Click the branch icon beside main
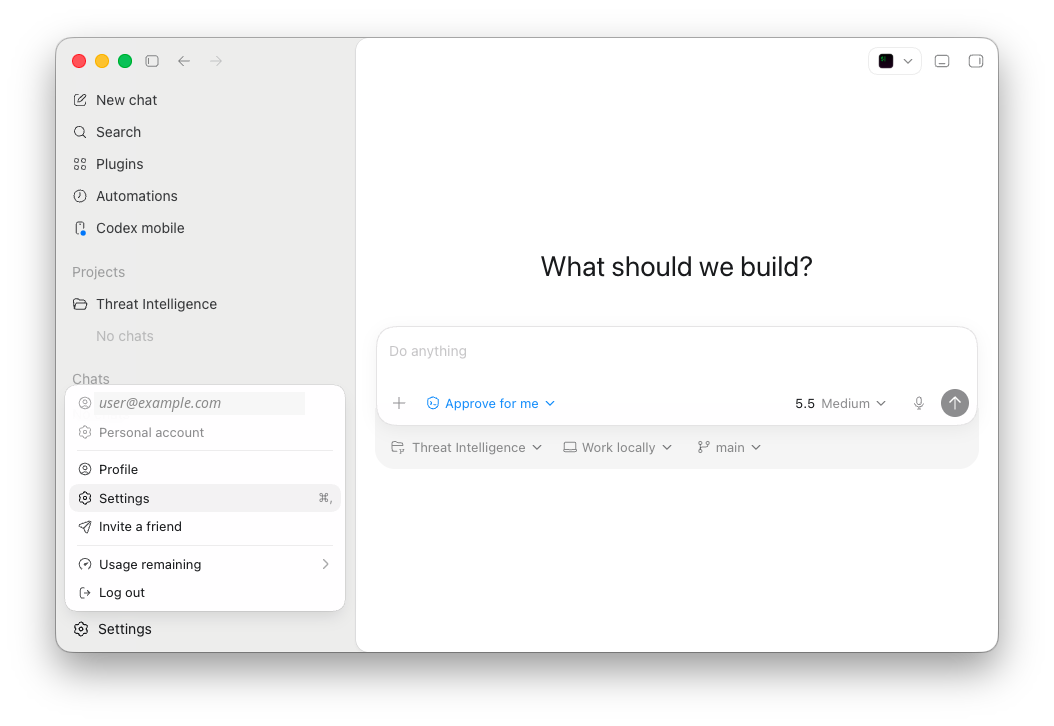This screenshot has width=1054, height=726. pos(704,448)
